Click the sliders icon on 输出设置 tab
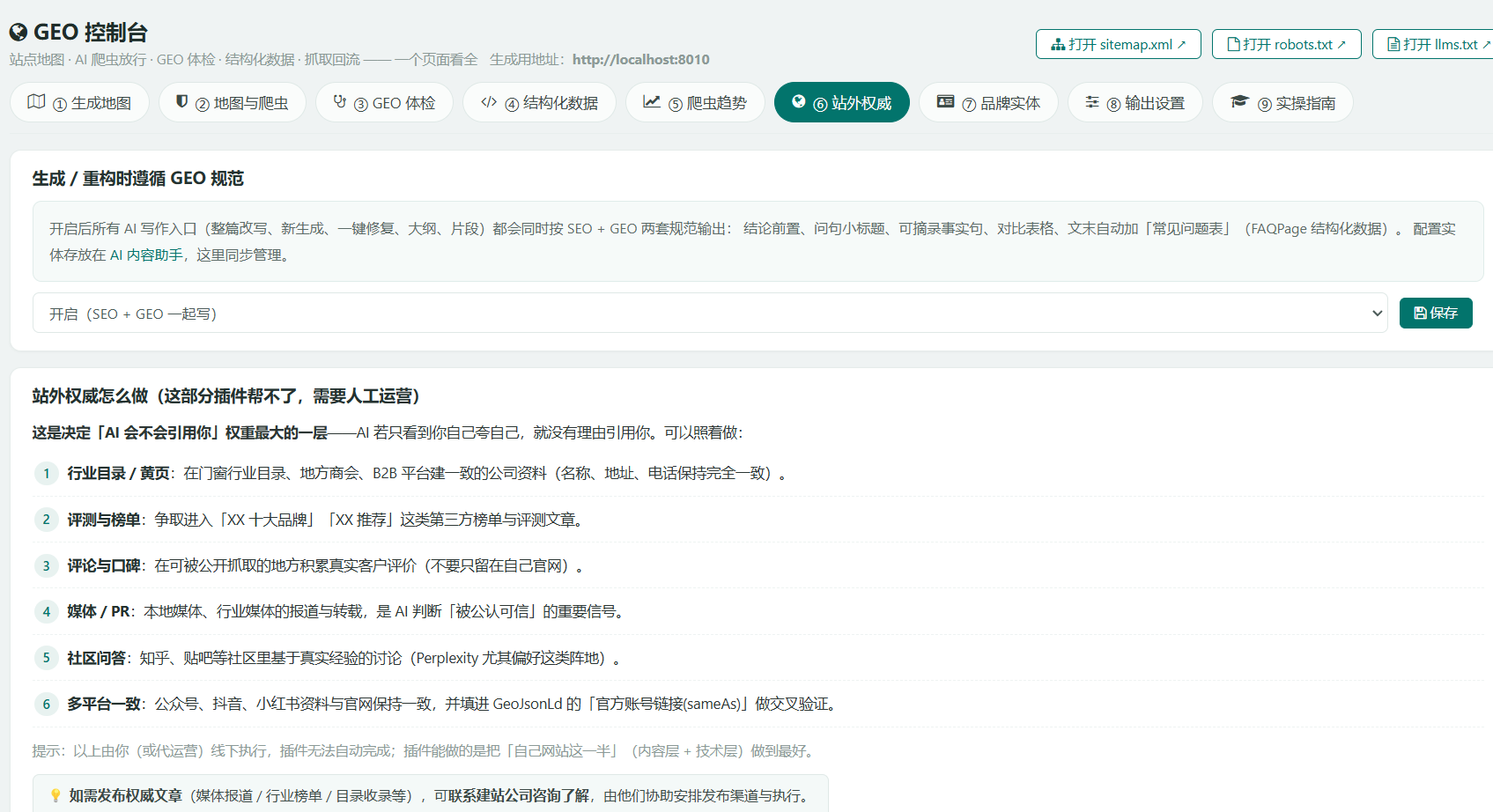The width and height of the screenshot is (1493, 812). click(1092, 101)
